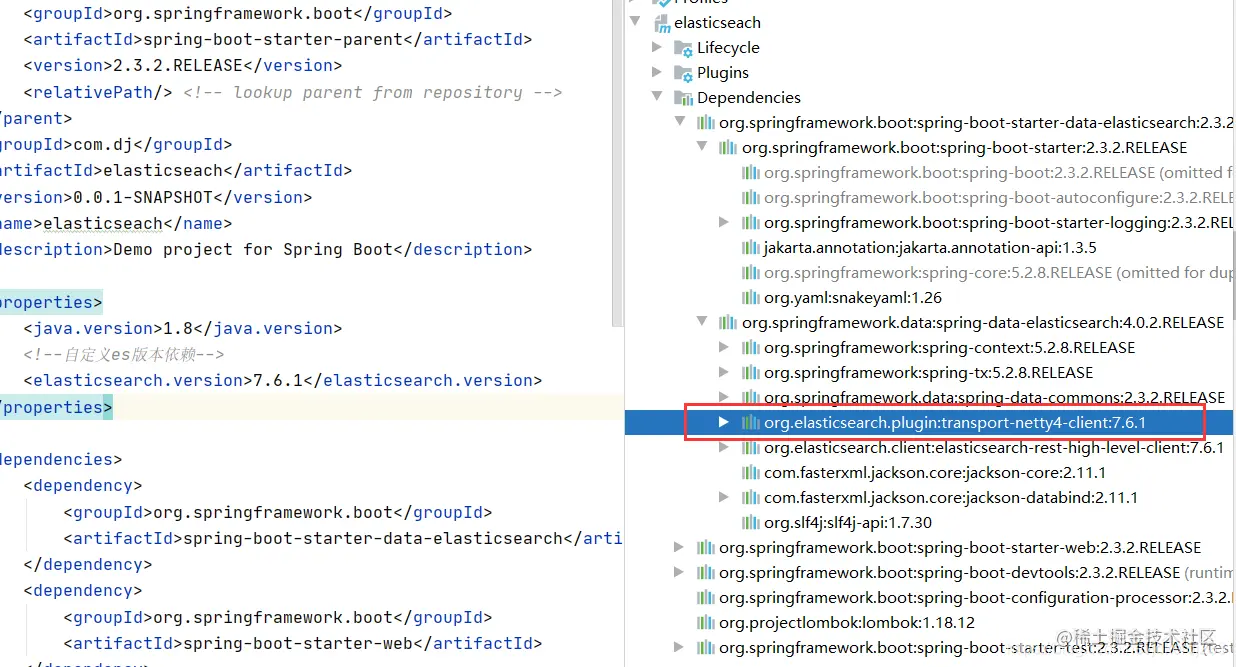Click the spring-boot-starter-web library icon
Viewport: 1236px width, 667px height.
tap(706, 547)
